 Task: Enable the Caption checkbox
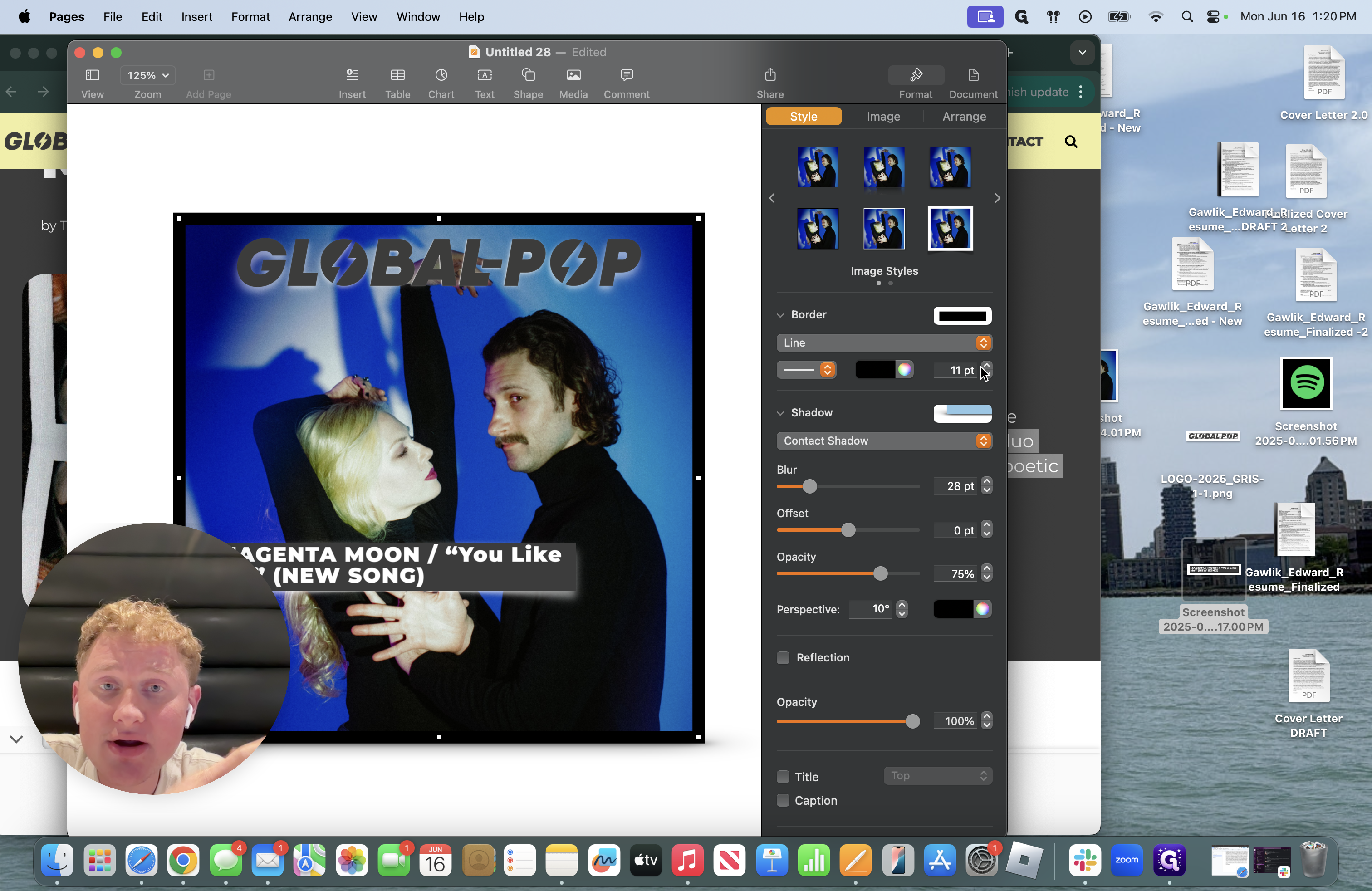point(783,801)
